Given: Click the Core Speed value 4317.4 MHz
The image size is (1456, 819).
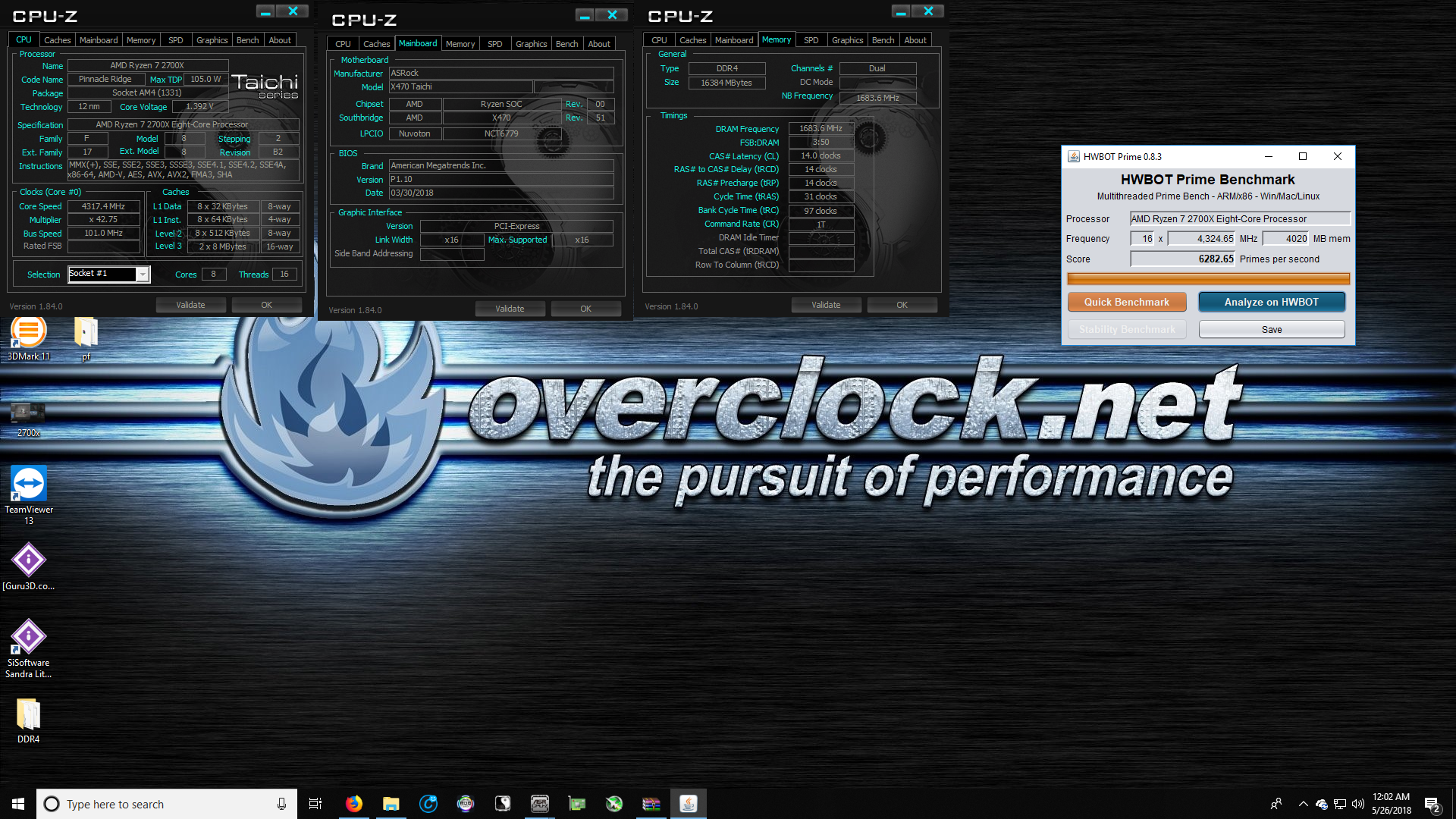Looking at the screenshot, I should click(x=104, y=206).
